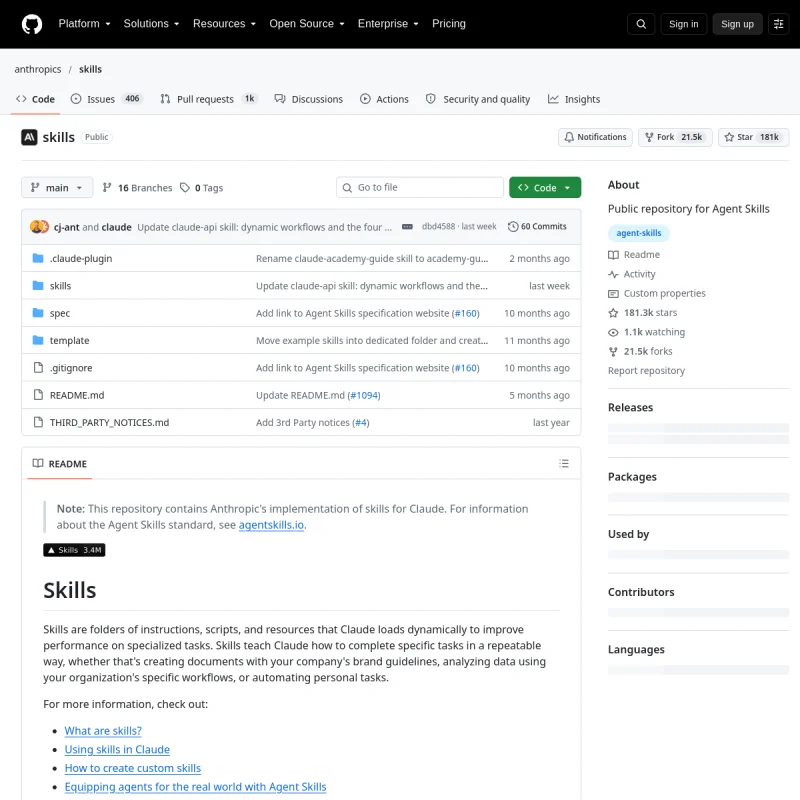Viewport: 800px width, 800px height.
Task: Click the .claude-plugin folder icon
Action: [38, 258]
